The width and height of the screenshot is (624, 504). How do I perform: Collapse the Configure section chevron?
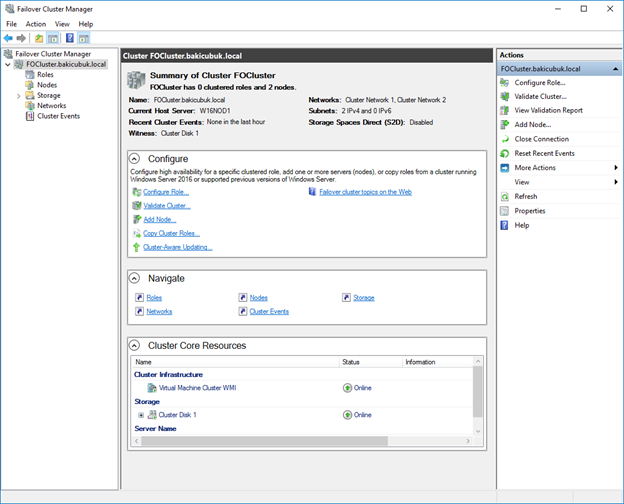[135, 159]
